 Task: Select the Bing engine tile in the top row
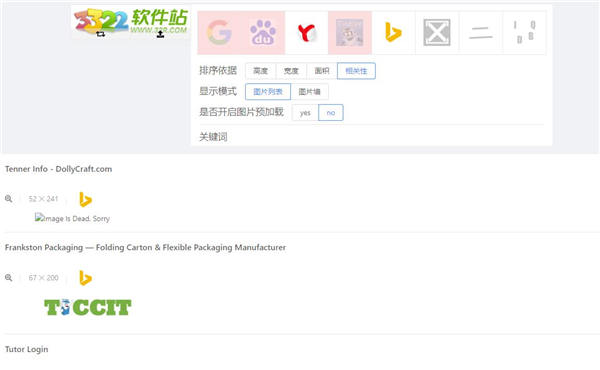tap(393, 33)
